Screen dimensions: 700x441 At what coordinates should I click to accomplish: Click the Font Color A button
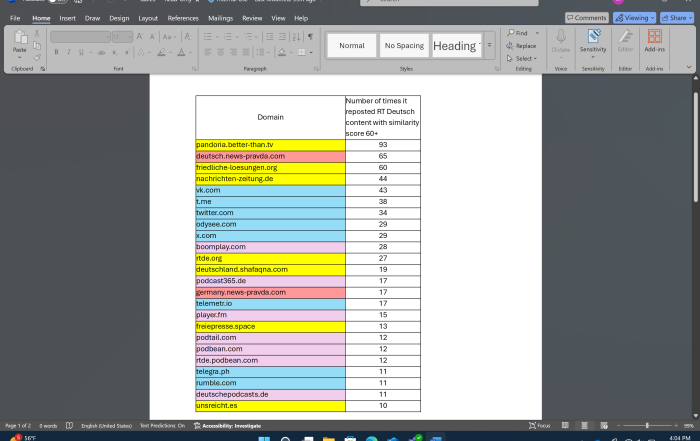tap(181, 52)
